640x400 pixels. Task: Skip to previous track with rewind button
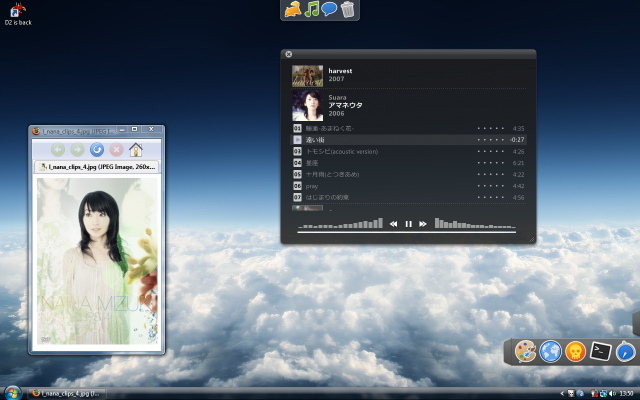tap(393, 224)
